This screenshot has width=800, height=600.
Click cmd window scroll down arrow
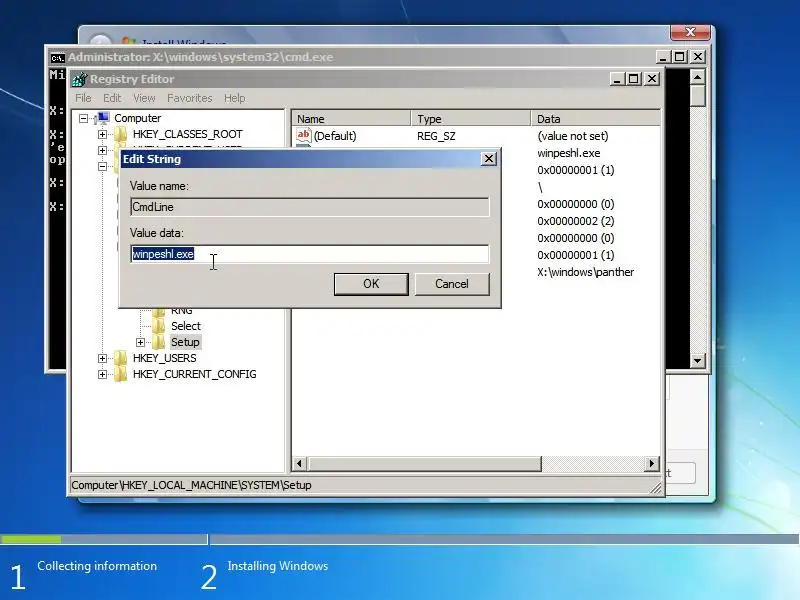pos(697,361)
